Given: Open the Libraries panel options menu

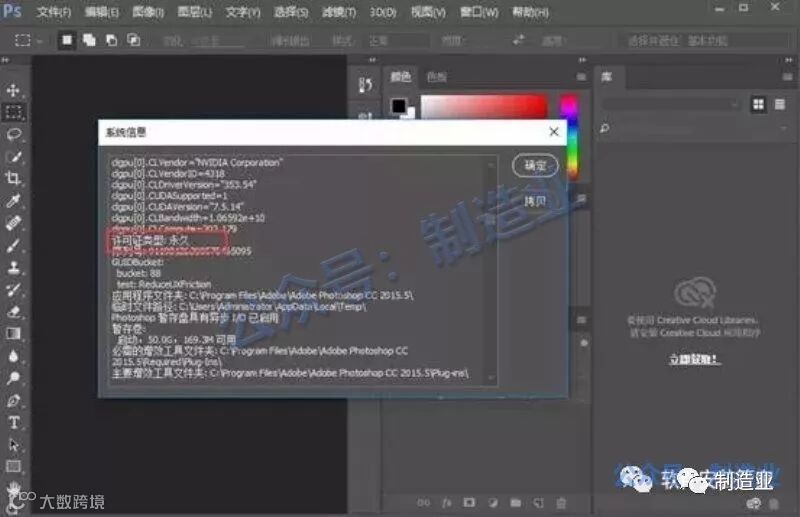Looking at the screenshot, I should click(x=788, y=77).
